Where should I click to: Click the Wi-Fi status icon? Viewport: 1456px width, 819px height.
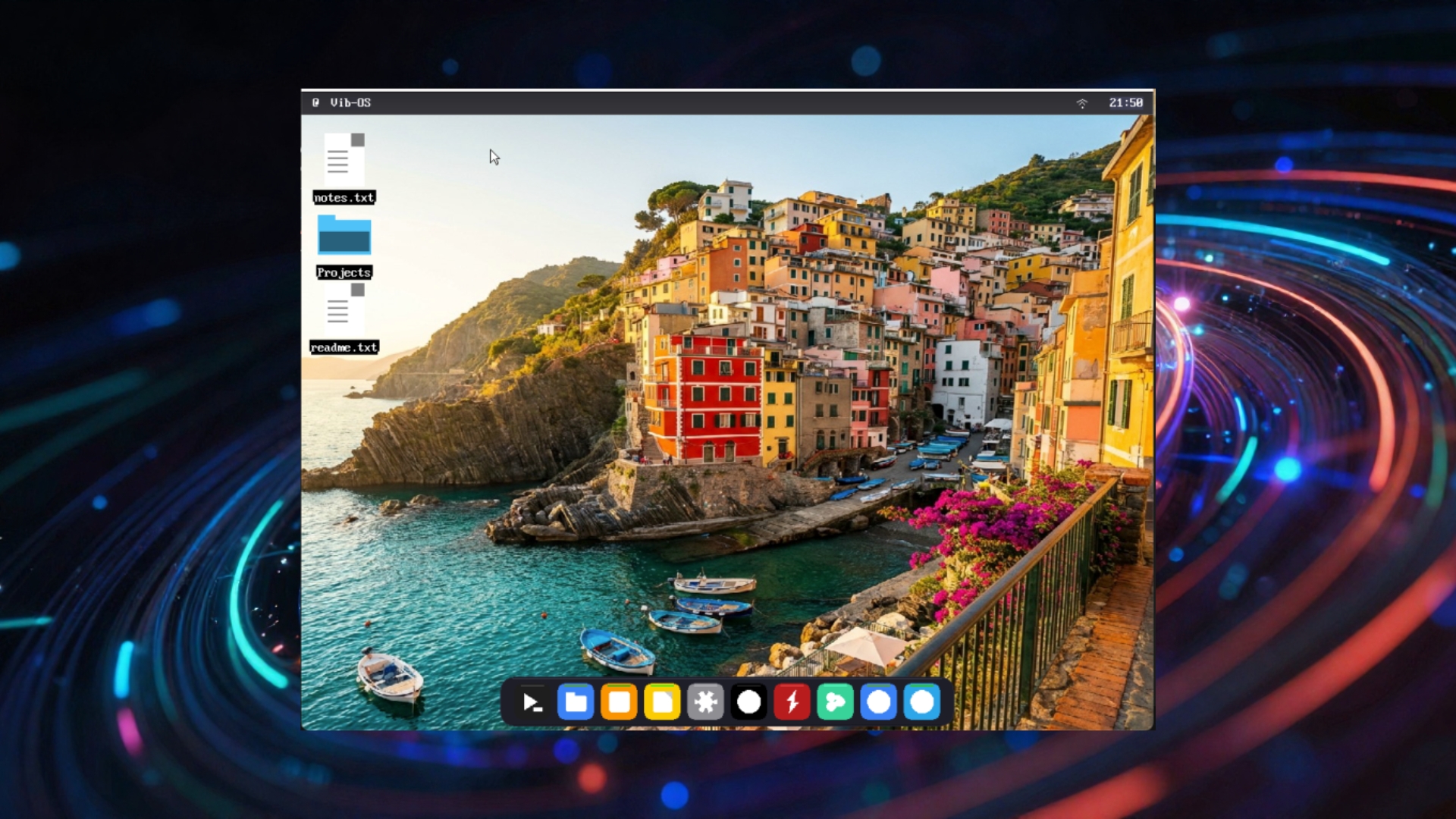click(1082, 103)
